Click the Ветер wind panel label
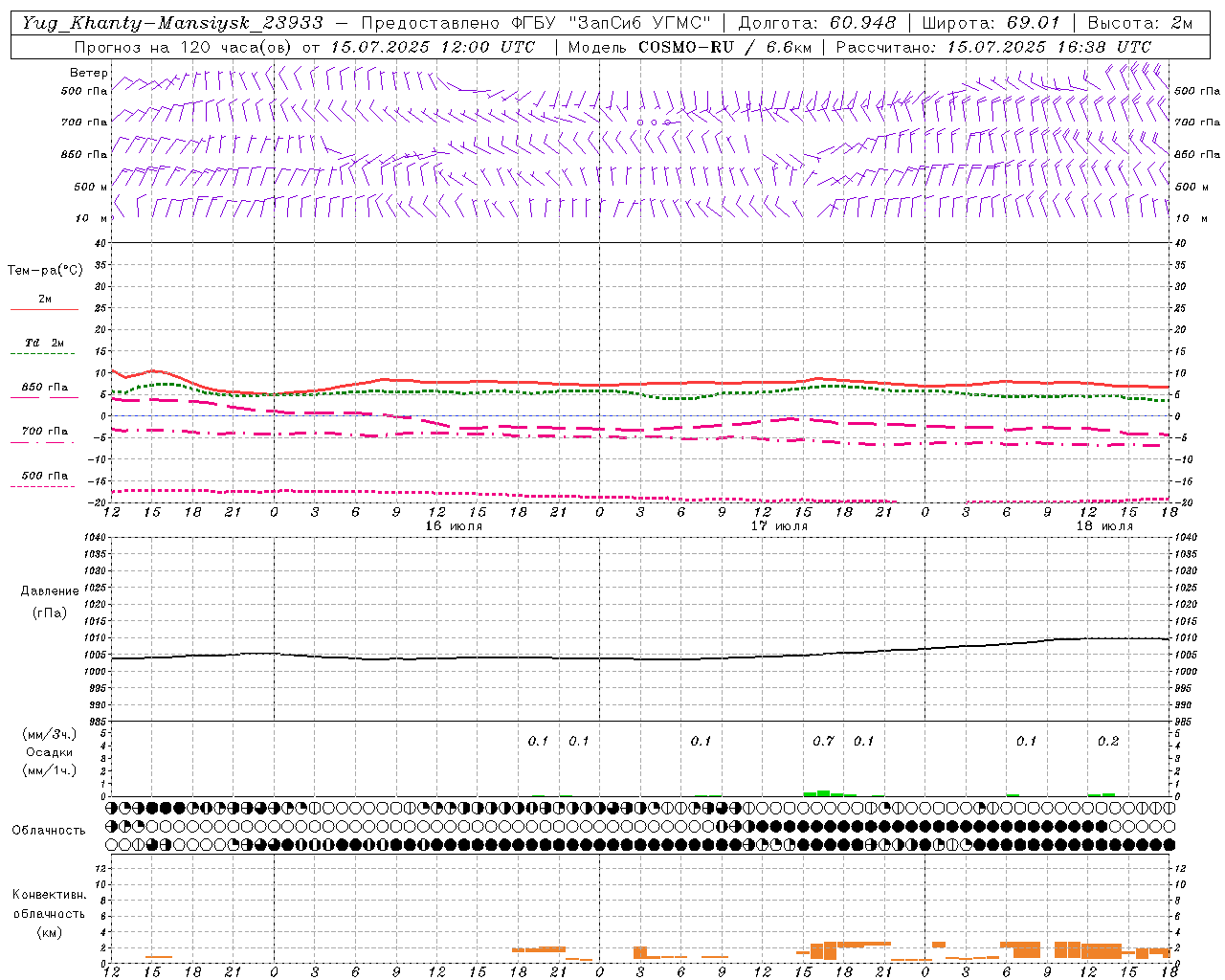Screen dimensions: 1225x980 click(x=88, y=73)
